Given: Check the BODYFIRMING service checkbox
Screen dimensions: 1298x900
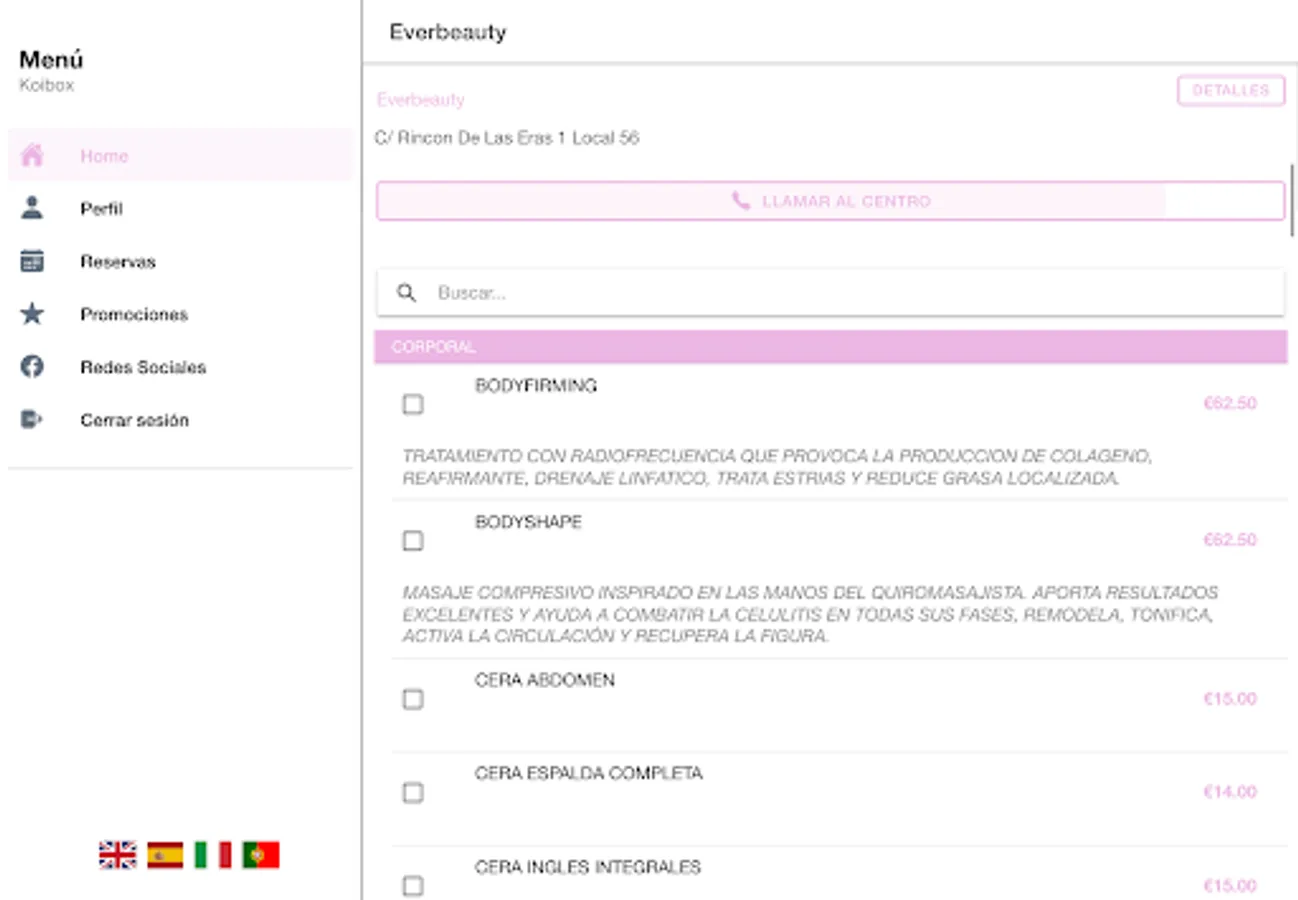Looking at the screenshot, I should tap(412, 404).
